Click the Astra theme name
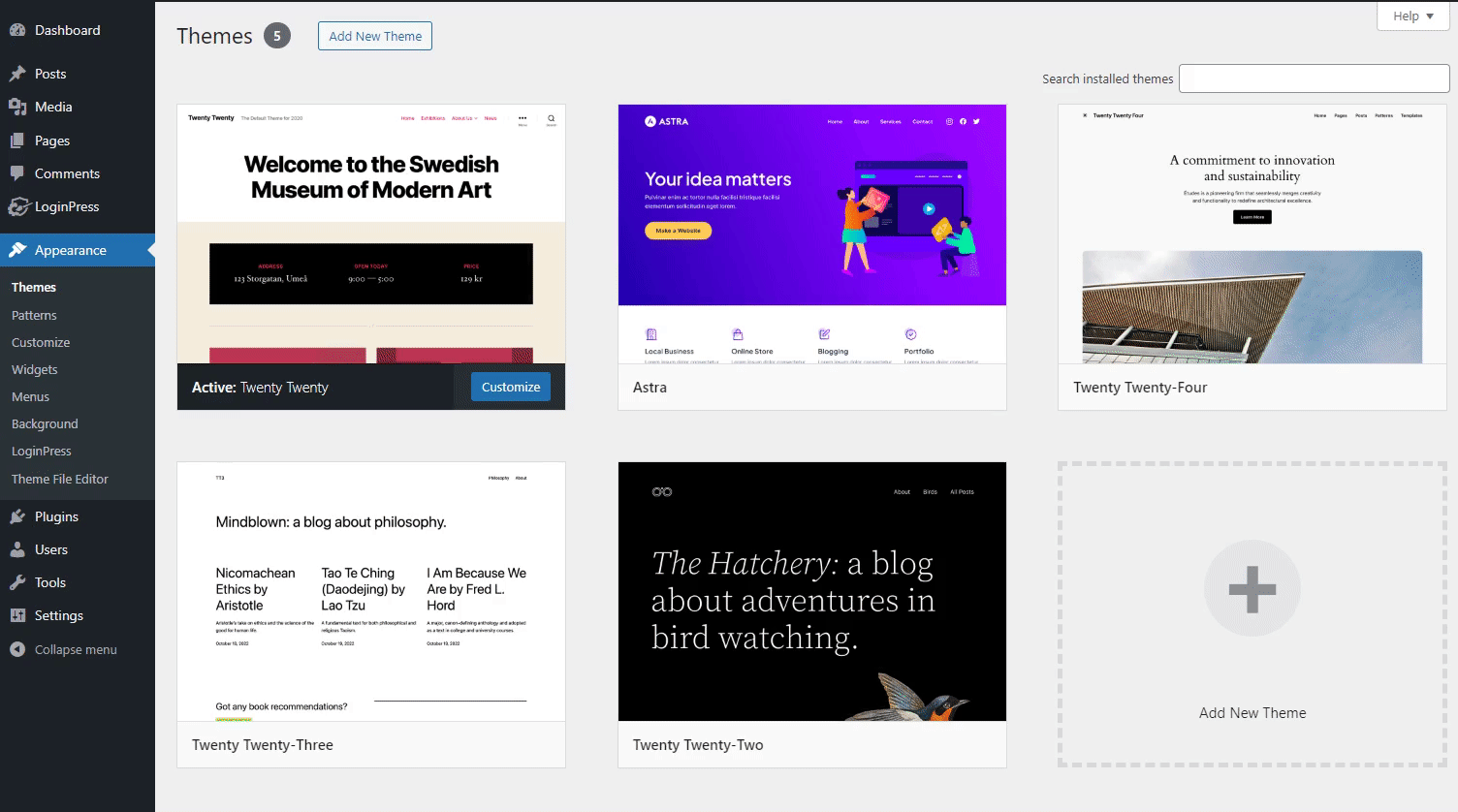 coord(650,387)
